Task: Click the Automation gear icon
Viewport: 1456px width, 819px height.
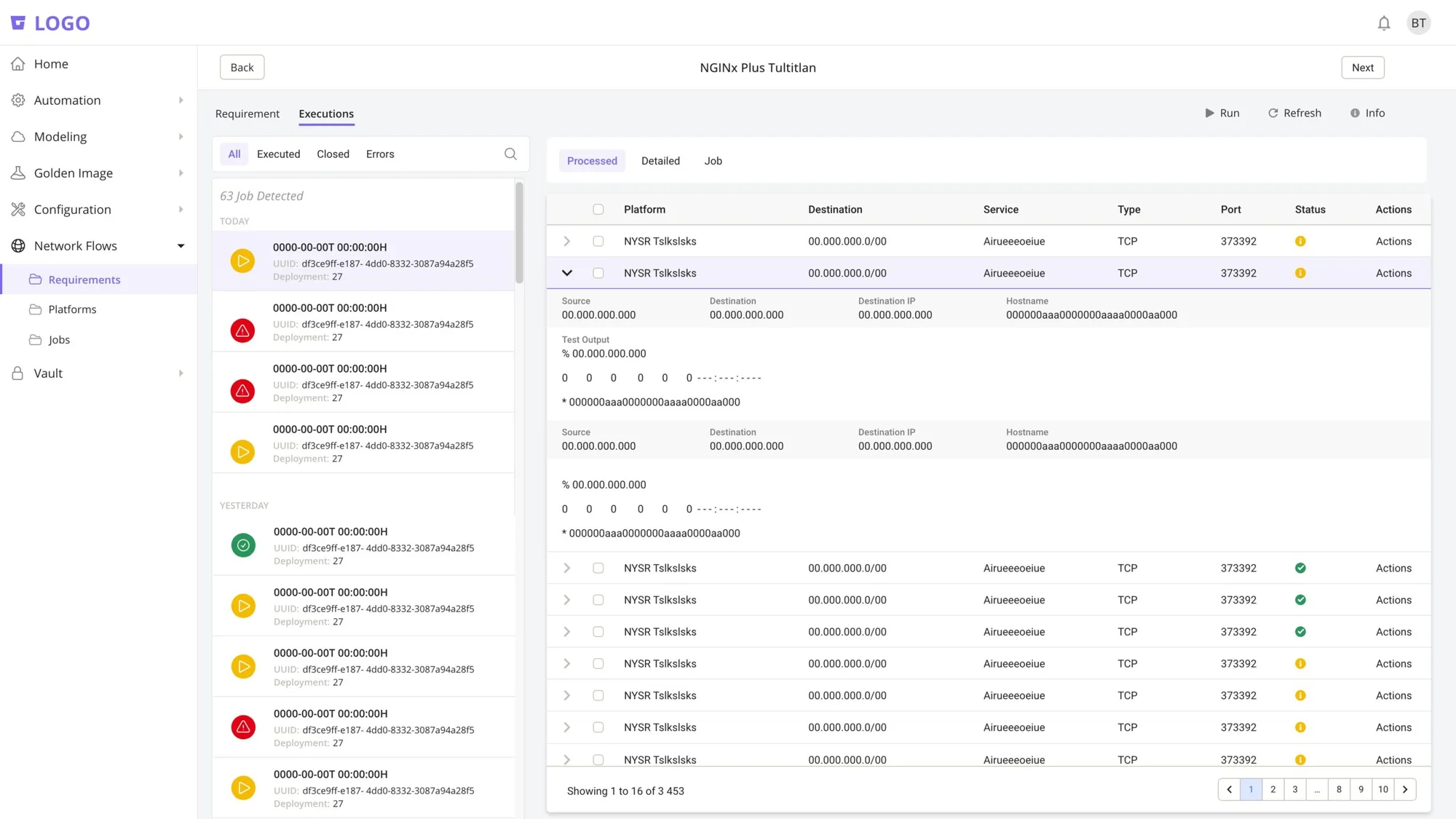Action: click(18, 100)
